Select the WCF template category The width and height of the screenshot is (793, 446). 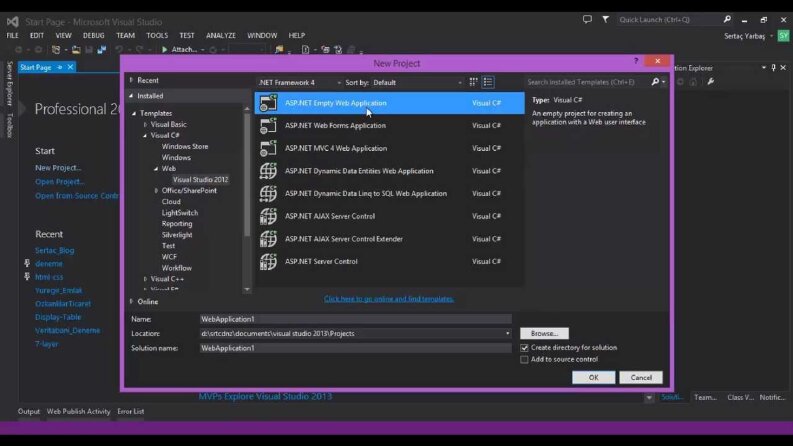click(x=169, y=257)
